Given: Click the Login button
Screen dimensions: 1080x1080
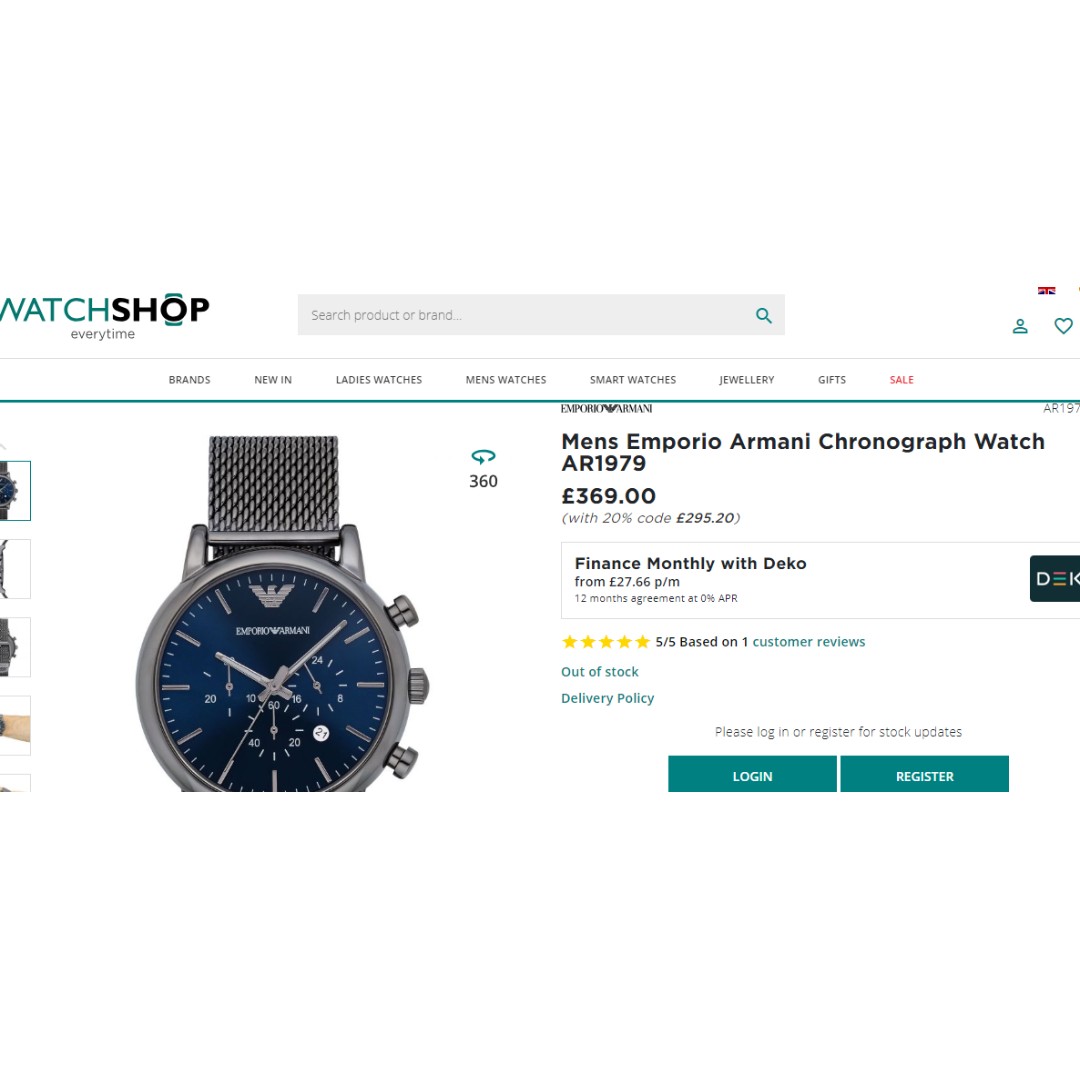Looking at the screenshot, I should [752, 774].
